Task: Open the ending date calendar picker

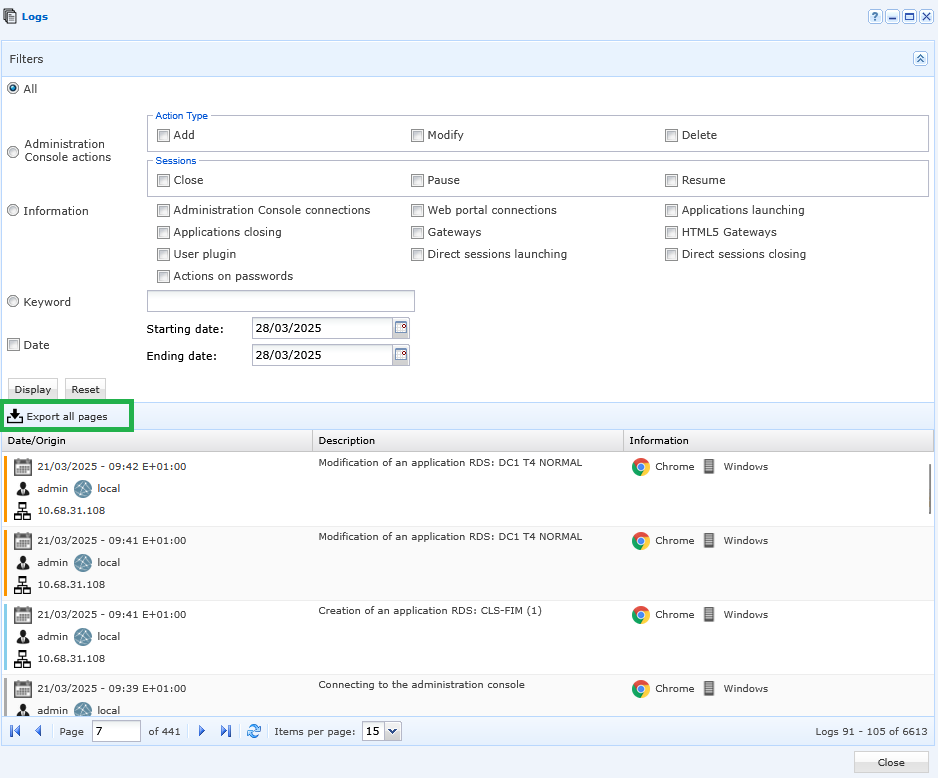Action: pos(401,355)
